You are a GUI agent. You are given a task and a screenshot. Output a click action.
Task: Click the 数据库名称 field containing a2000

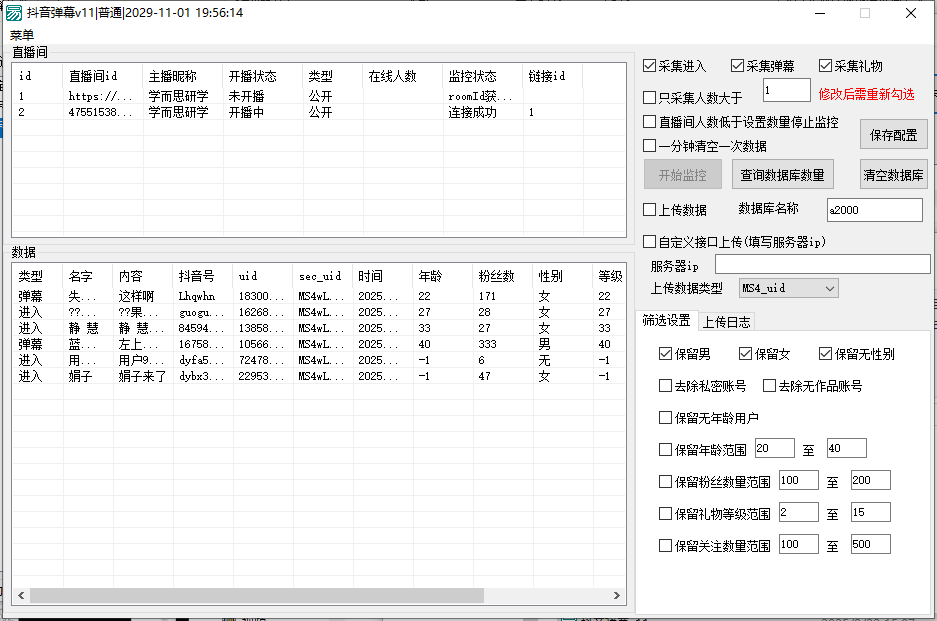pos(874,210)
